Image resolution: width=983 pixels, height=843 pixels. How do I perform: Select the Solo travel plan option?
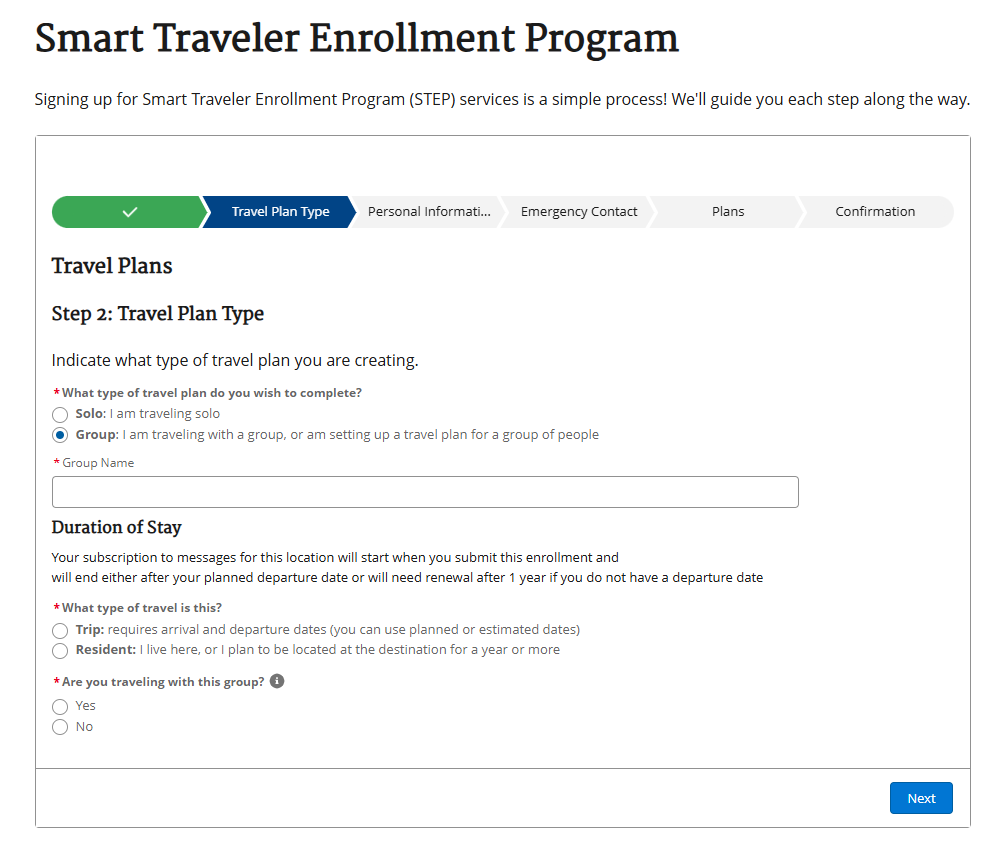[60, 414]
